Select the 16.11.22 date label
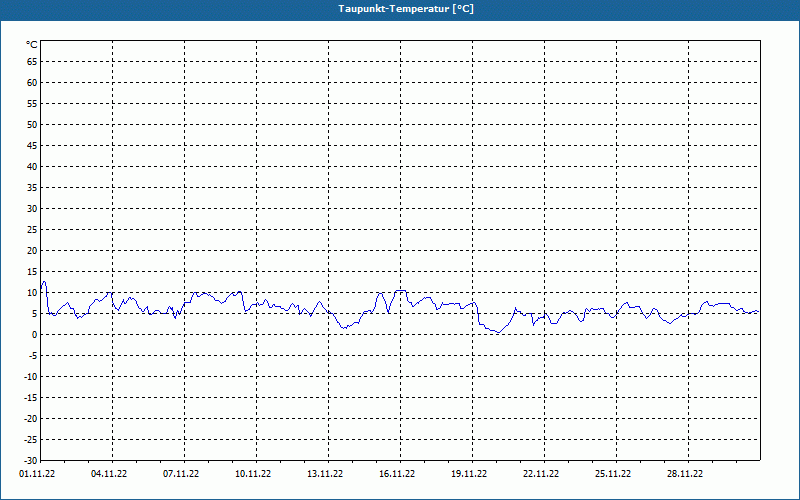This screenshot has width=800, height=500. 397,474
